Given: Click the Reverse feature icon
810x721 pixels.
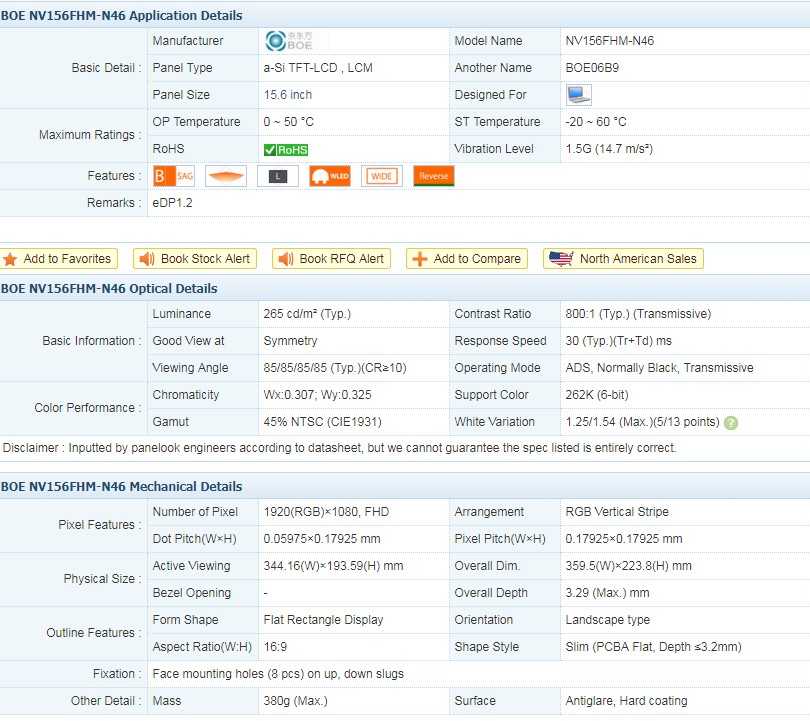Looking at the screenshot, I should click(434, 176).
